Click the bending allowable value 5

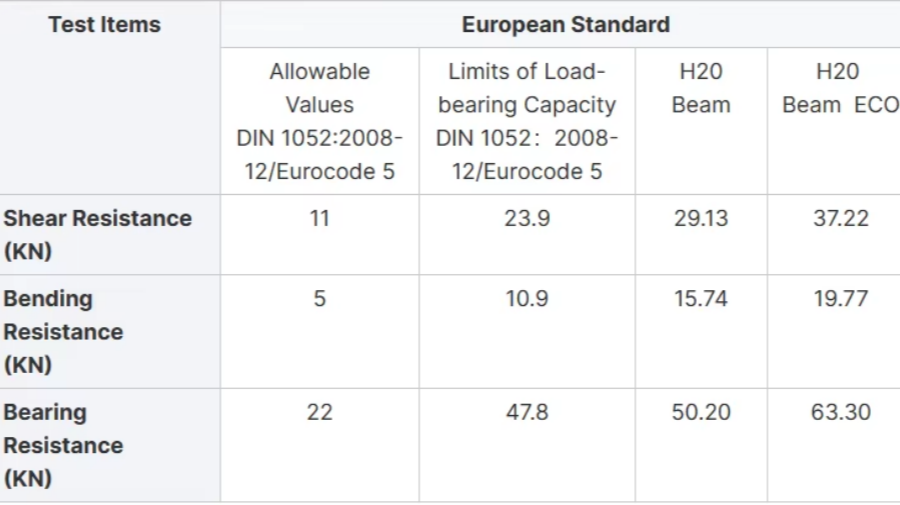pyautogui.click(x=319, y=299)
